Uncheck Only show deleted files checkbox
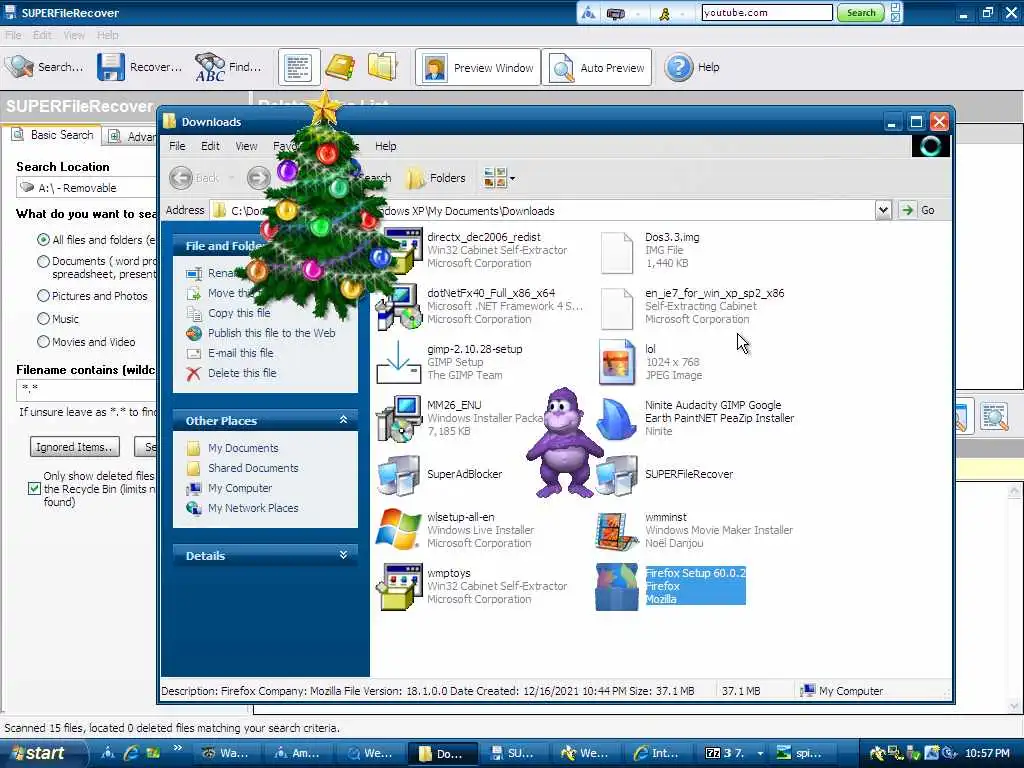1024x768 pixels. pyautogui.click(x=35, y=488)
